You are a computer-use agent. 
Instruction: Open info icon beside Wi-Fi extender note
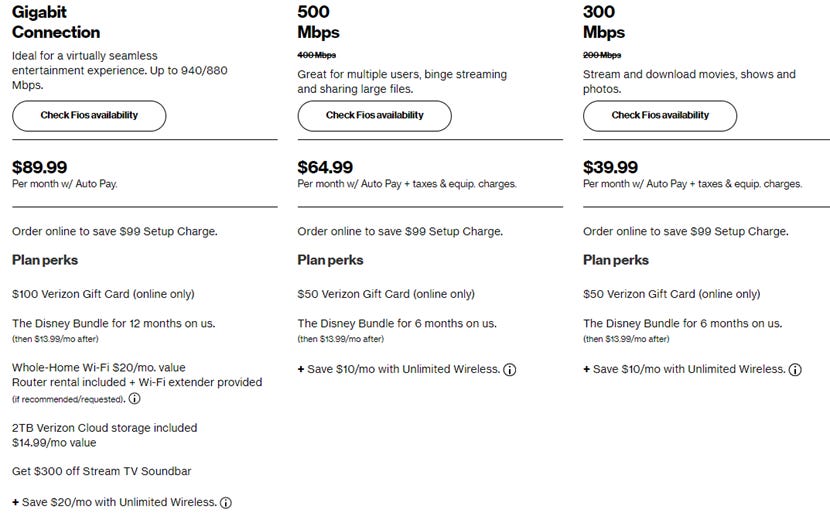coord(134,399)
